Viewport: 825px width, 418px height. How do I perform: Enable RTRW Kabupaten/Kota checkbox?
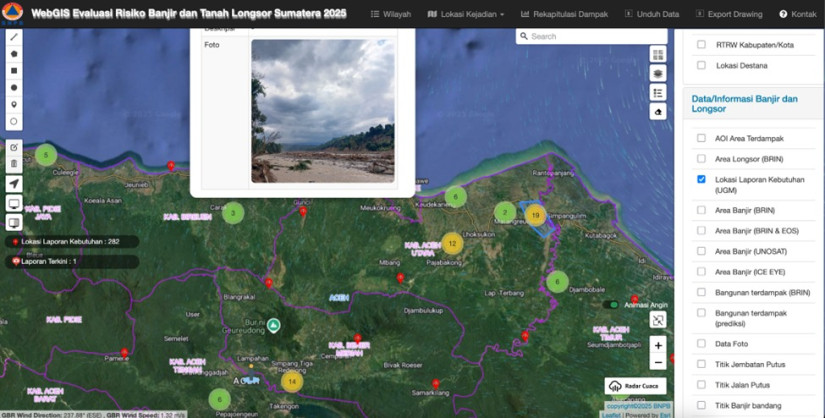point(701,45)
